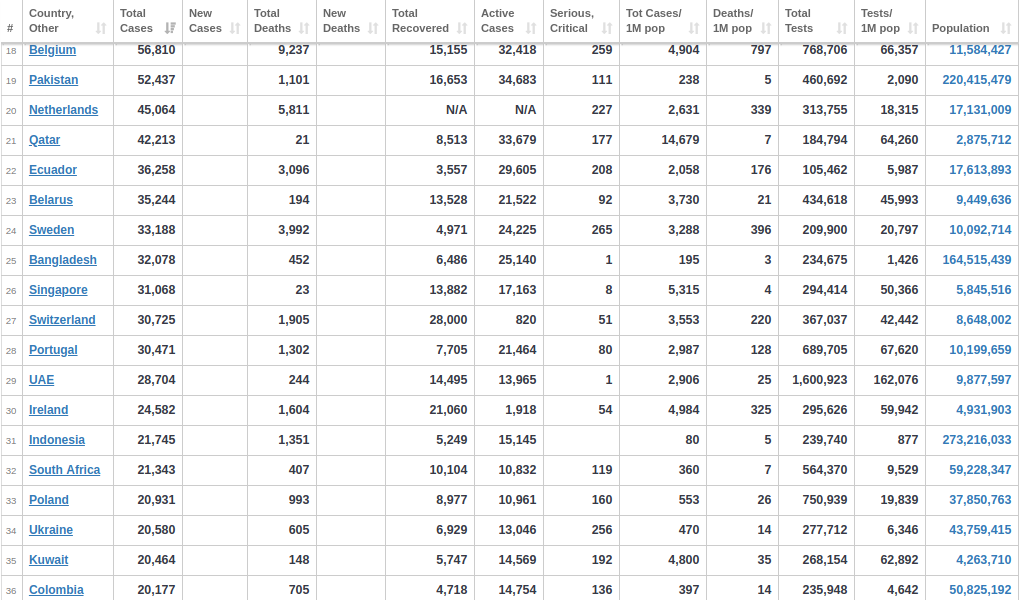This screenshot has width=1019, height=600.
Task: Click Deaths/1M pop sort arrows
Action: [x=766, y=28]
